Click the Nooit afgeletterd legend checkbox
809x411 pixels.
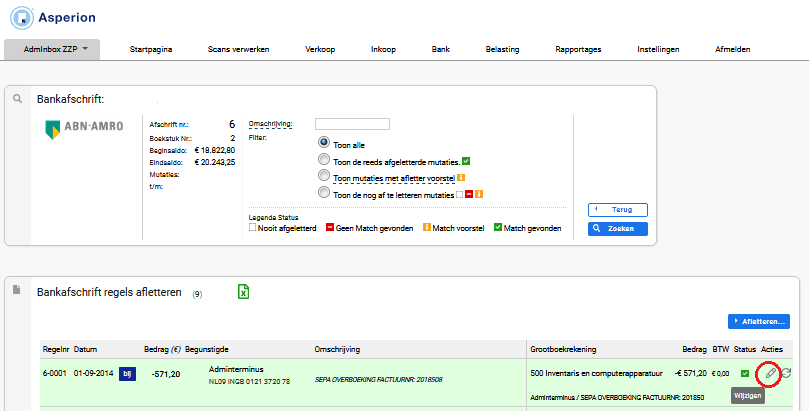(252, 227)
